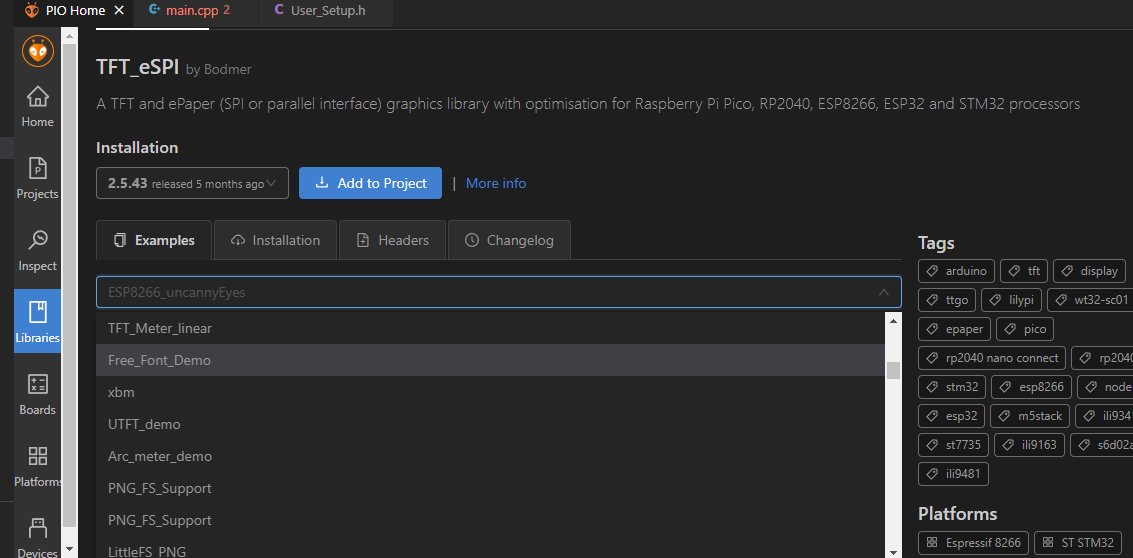
Task: Select the xbm example
Action: (x=491, y=392)
